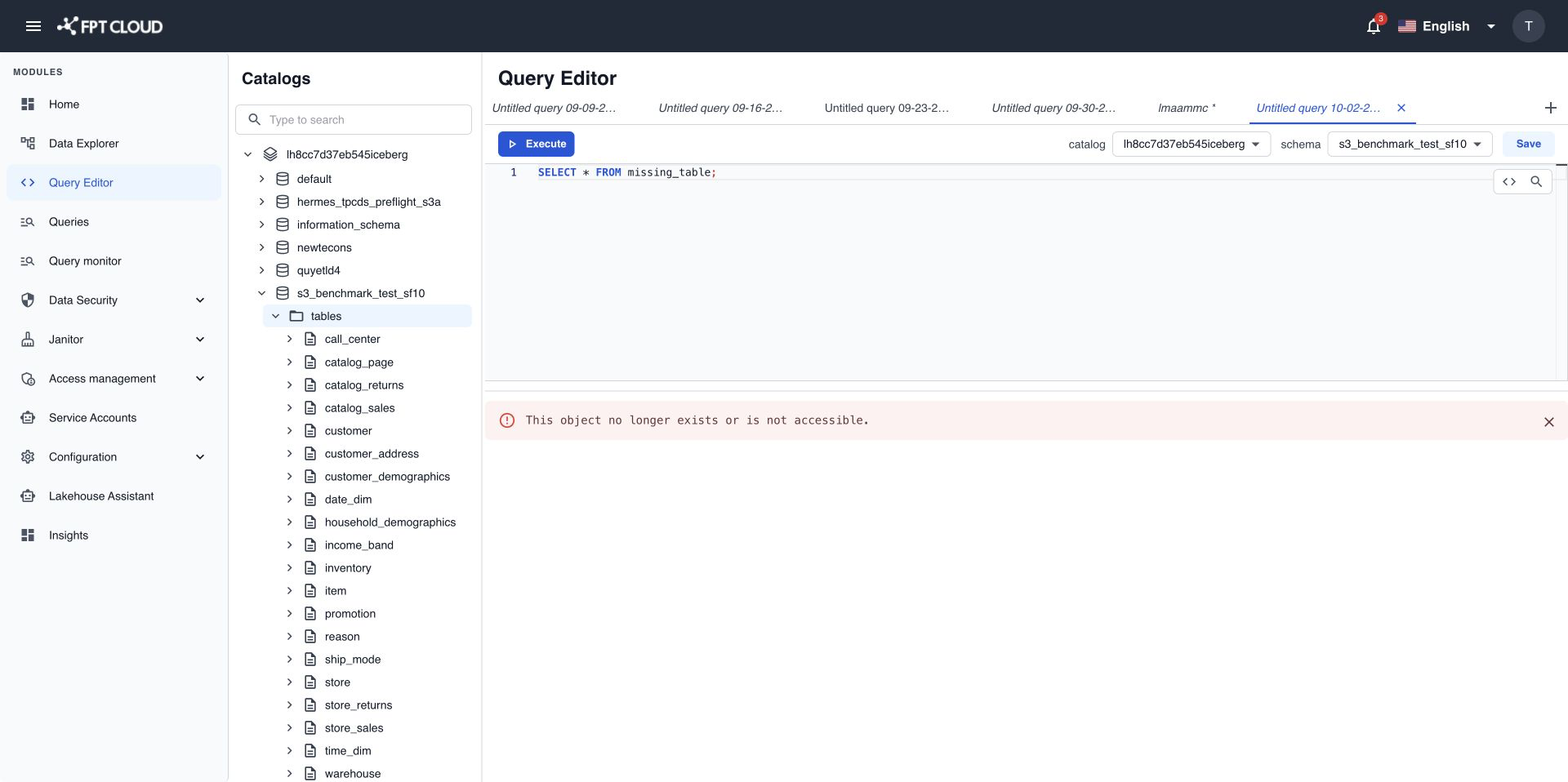
Task: Switch to the lmaammc tab
Action: [1187, 108]
